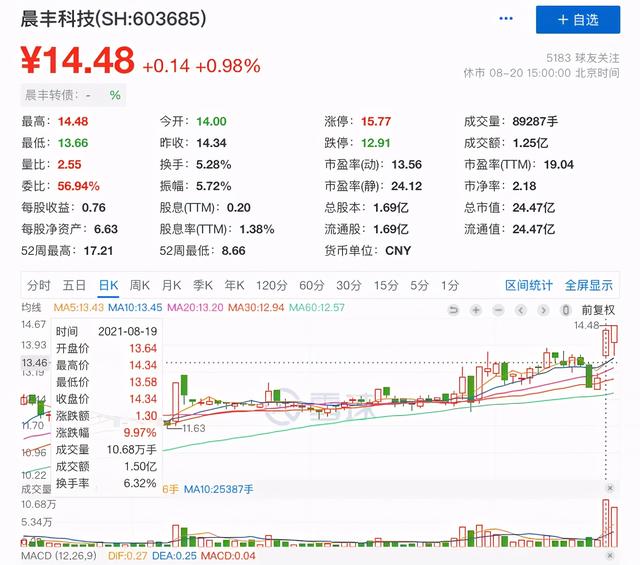Click the tooltip 涨跌幅 9.97% value
Viewport: 640px width, 565px height.
pyautogui.click(x=140, y=432)
